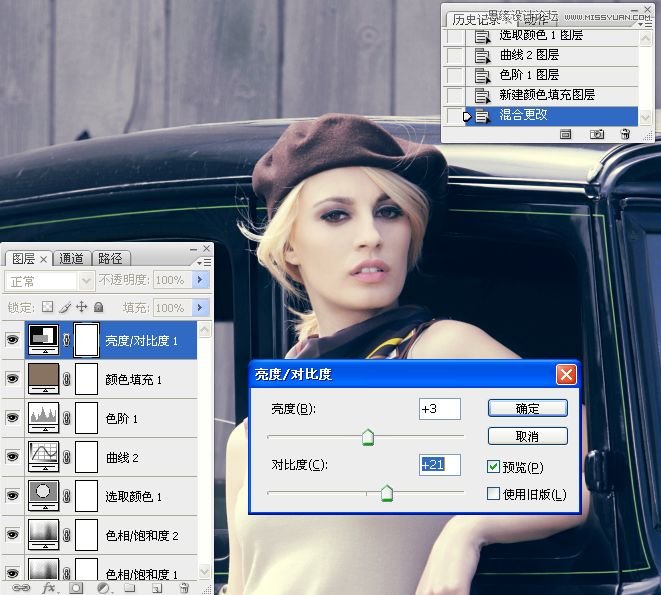The image size is (661, 595).
Task: Click the history panel trash icon
Action: [x=625, y=133]
